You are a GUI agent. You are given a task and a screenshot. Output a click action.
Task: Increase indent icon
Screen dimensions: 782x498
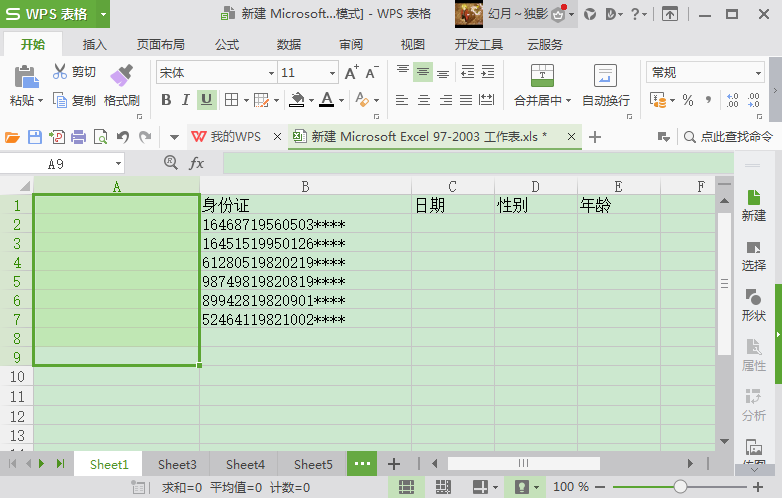(487, 72)
